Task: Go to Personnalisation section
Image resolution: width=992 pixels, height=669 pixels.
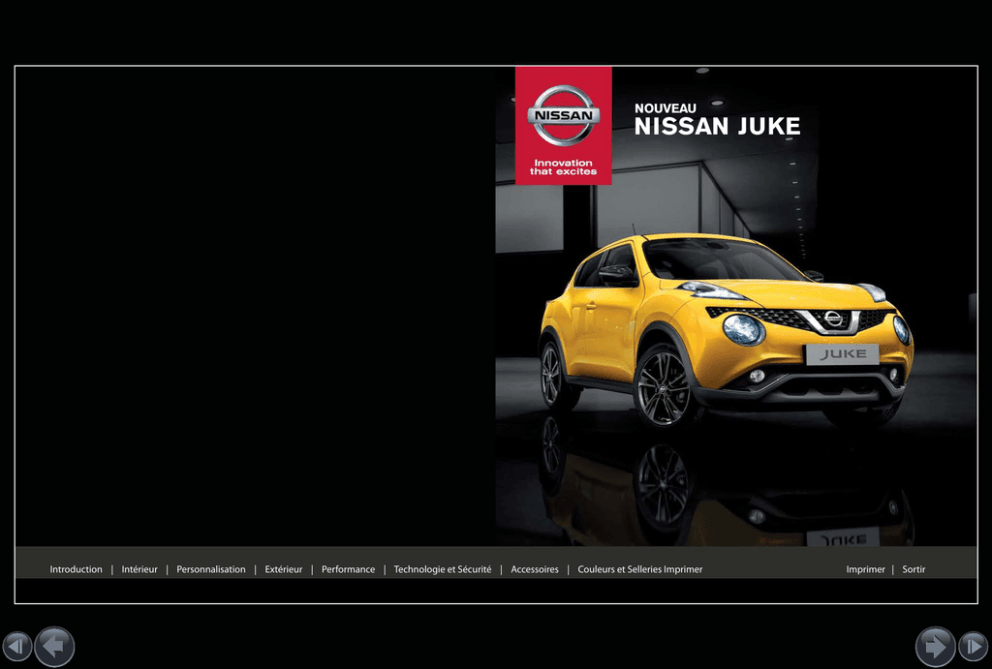Action: [211, 569]
